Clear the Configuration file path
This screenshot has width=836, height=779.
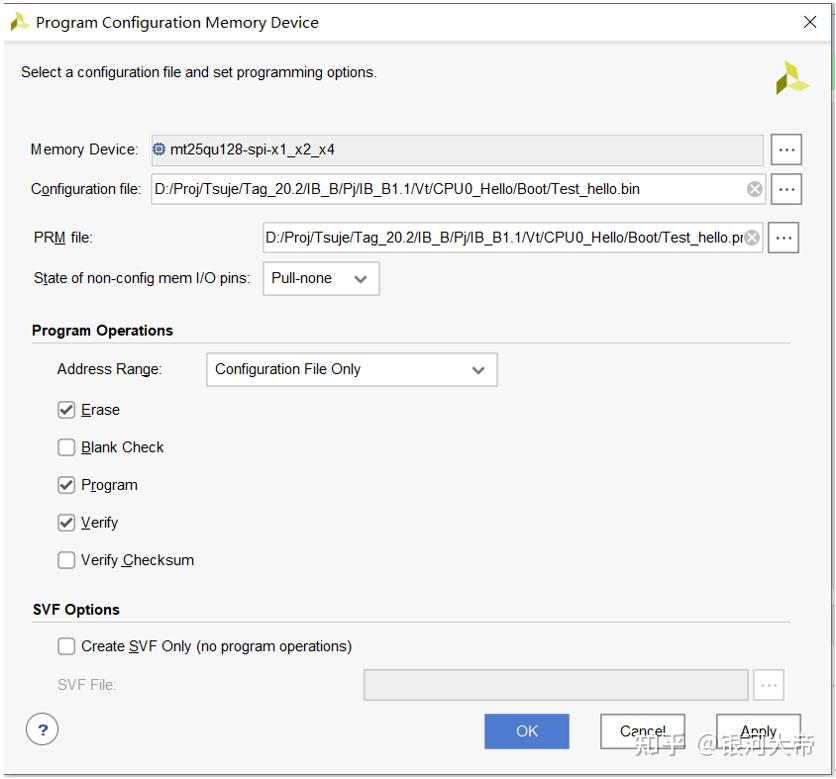coord(755,189)
